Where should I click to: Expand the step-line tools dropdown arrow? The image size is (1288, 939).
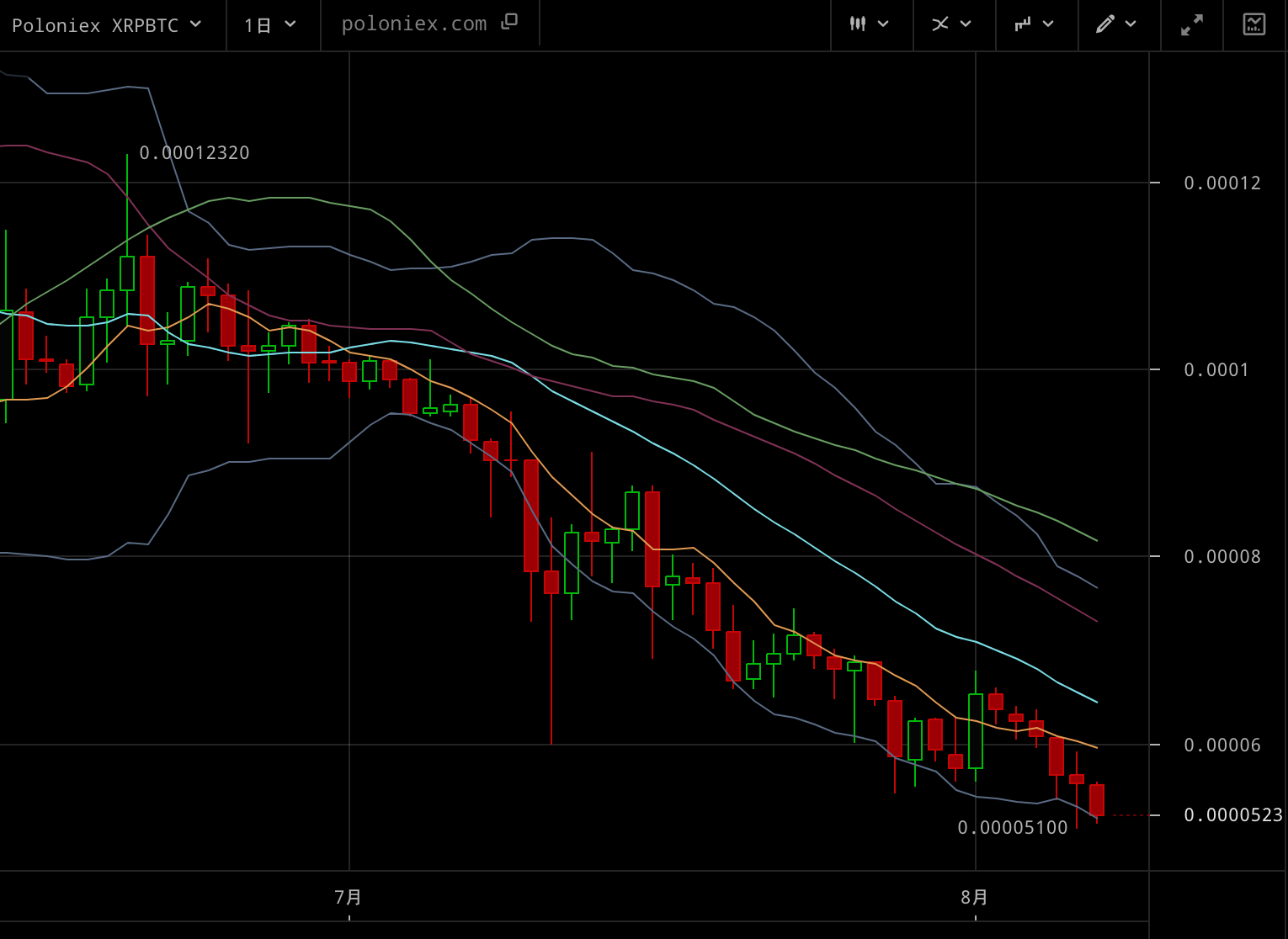click(1048, 24)
